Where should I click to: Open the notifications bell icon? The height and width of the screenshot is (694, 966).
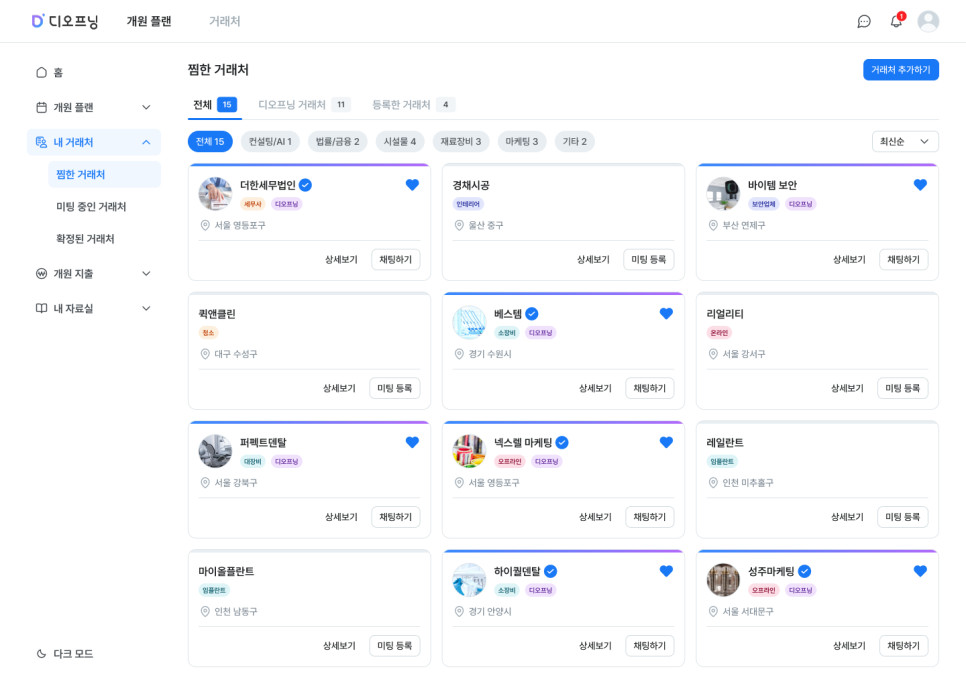pos(896,21)
